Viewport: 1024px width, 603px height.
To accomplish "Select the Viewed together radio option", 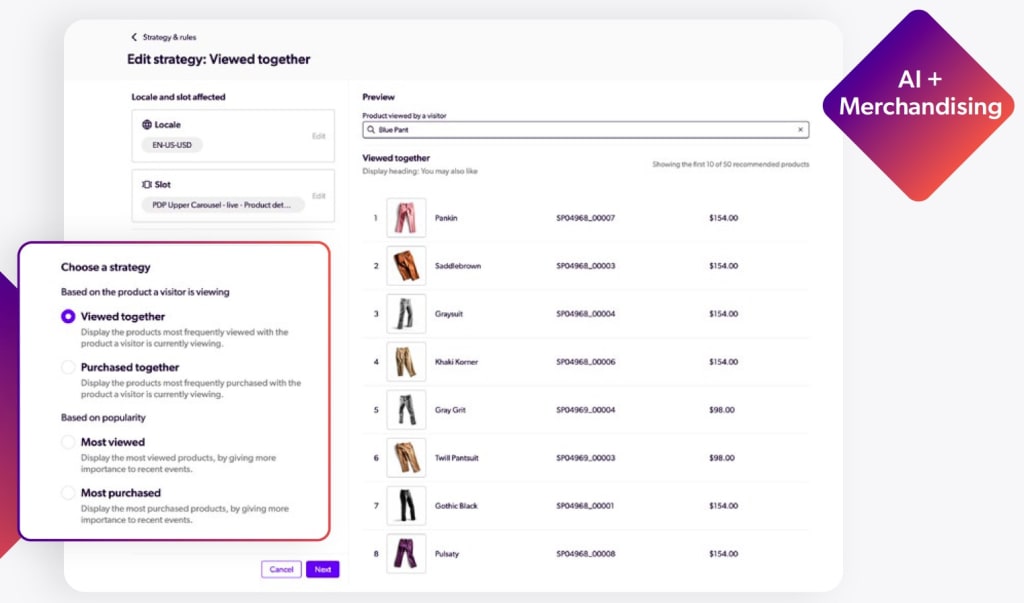I will tap(68, 317).
